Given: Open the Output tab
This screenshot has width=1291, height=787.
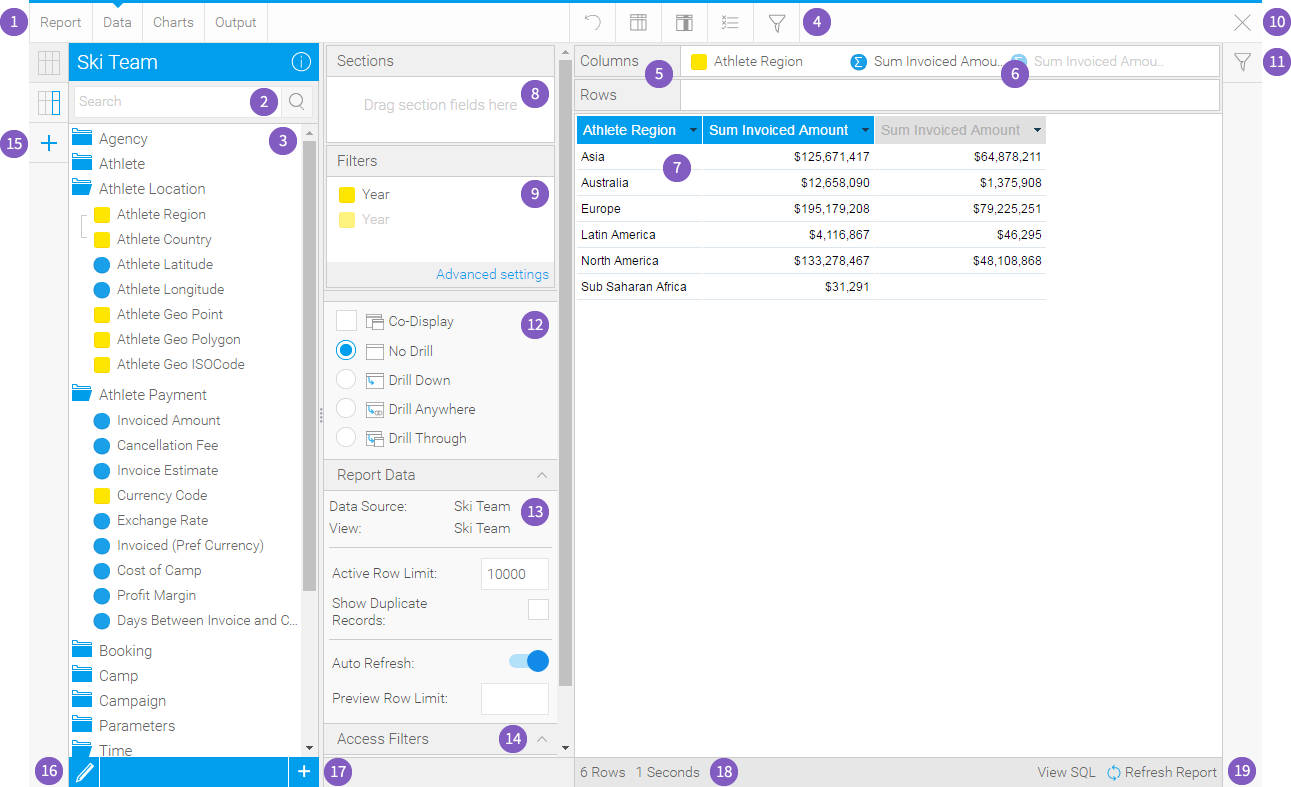Looking at the screenshot, I should pyautogui.click(x=235, y=22).
